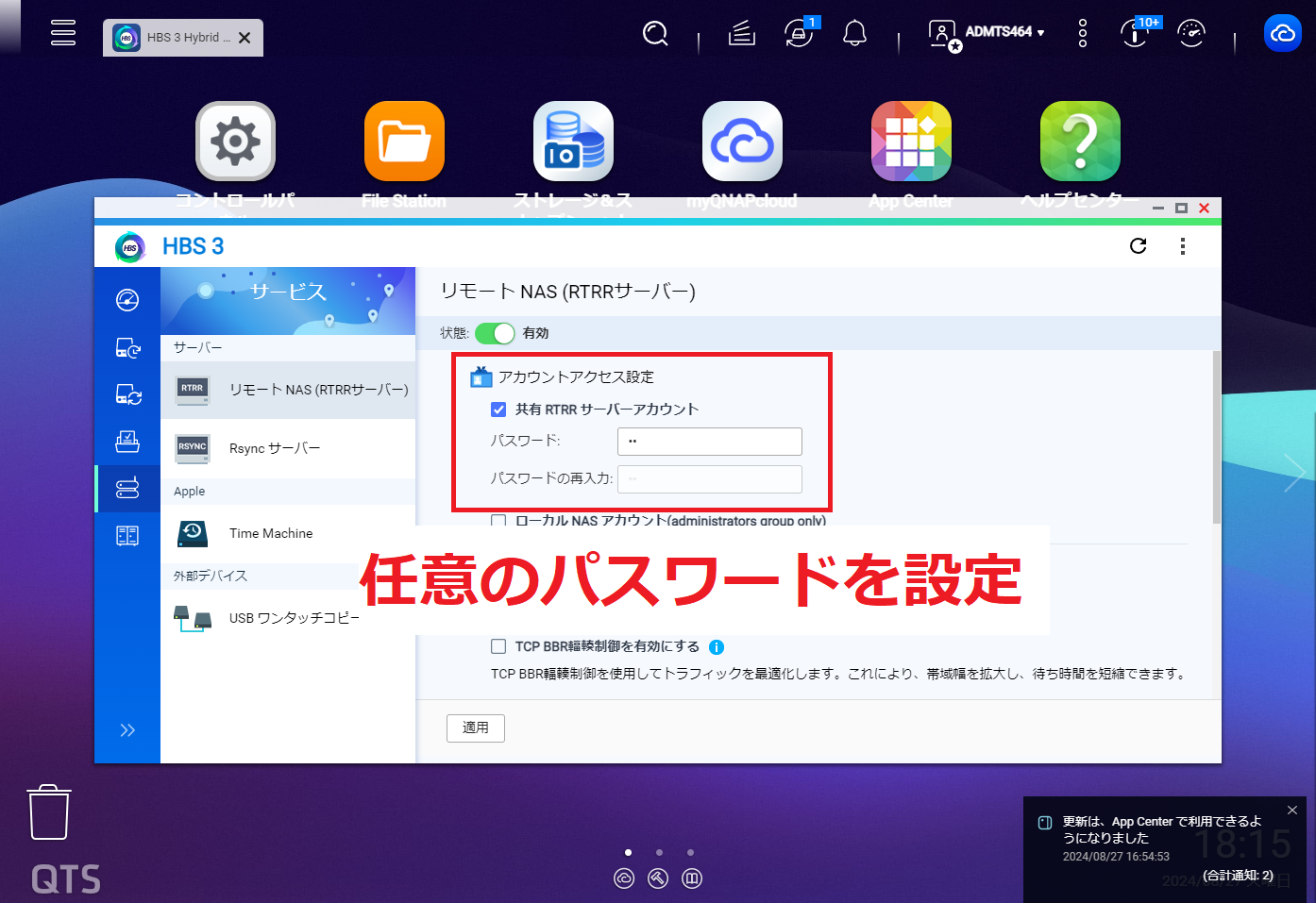The height and width of the screenshot is (903, 1316).
Task: Minimize the HBS 3 window
Action: click(x=1158, y=208)
